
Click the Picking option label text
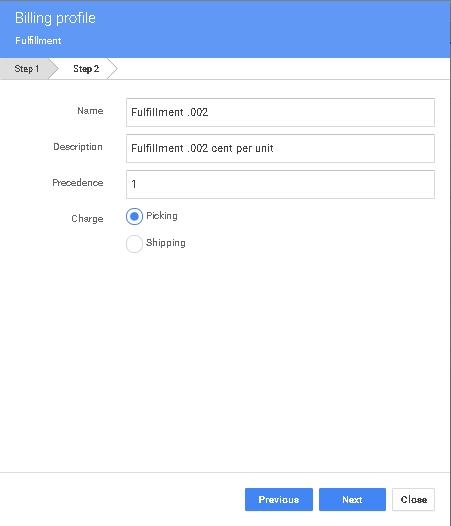162,216
